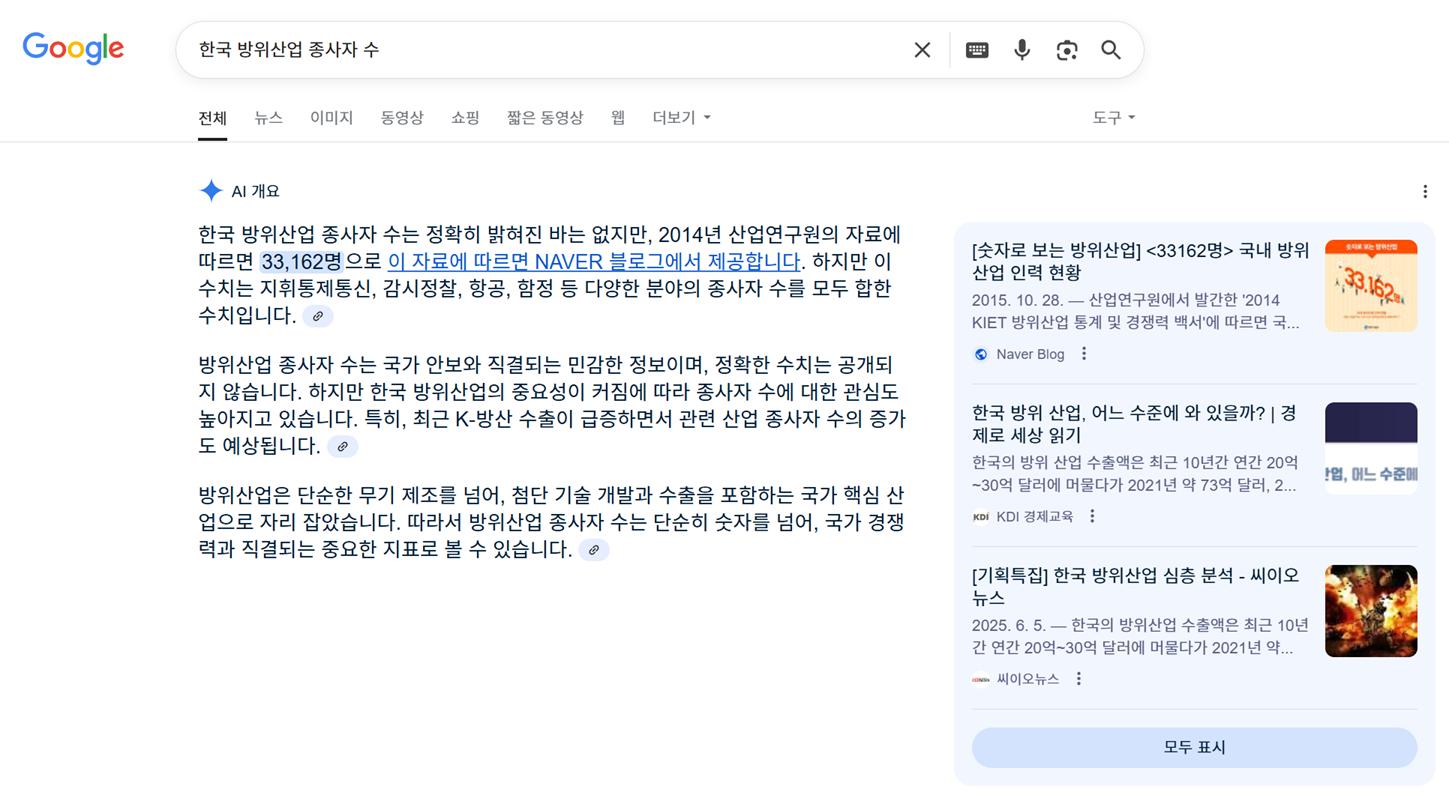This screenshot has height=795, width=1449.
Task: Click the 33,162 thumbnail image
Action: coord(1371,286)
